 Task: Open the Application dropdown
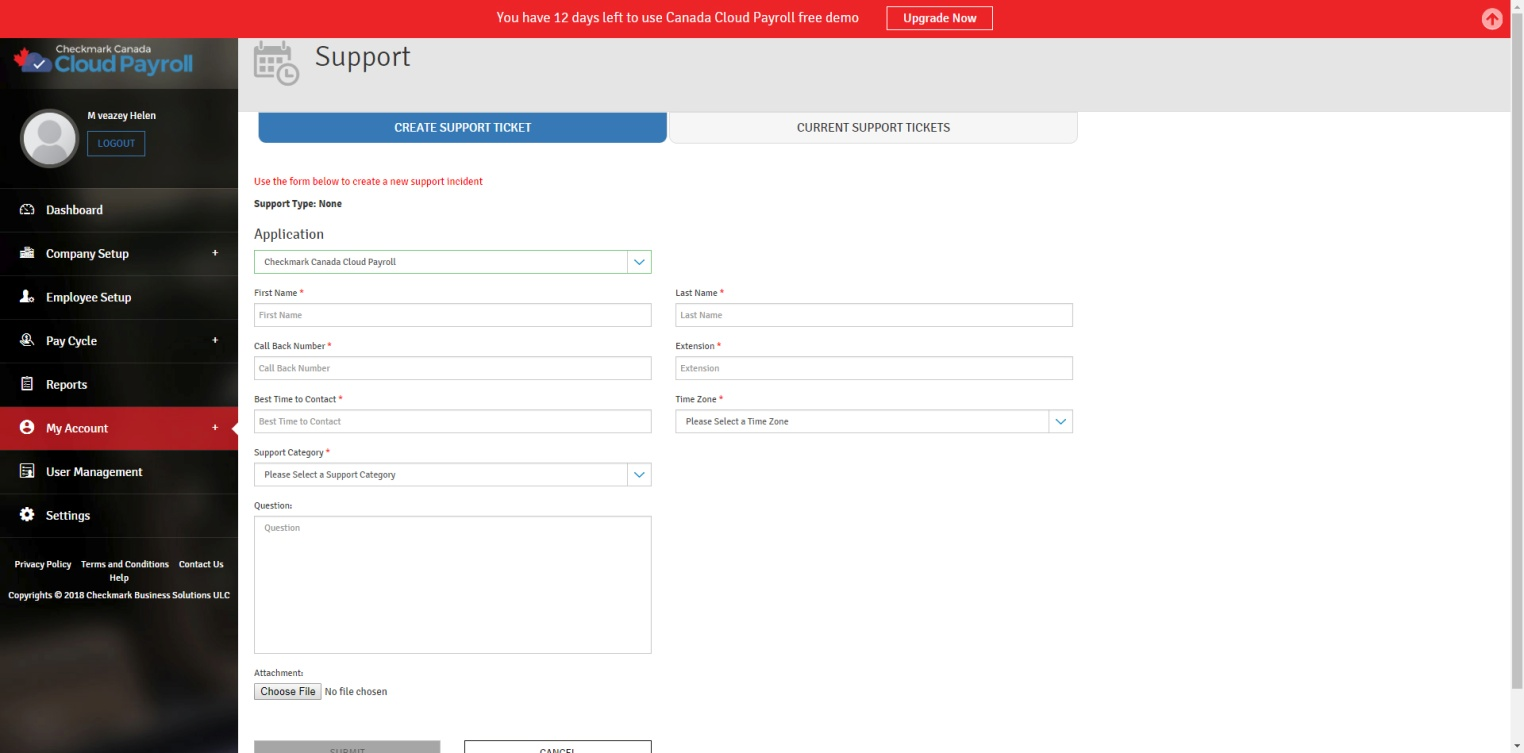coord(452,262)
